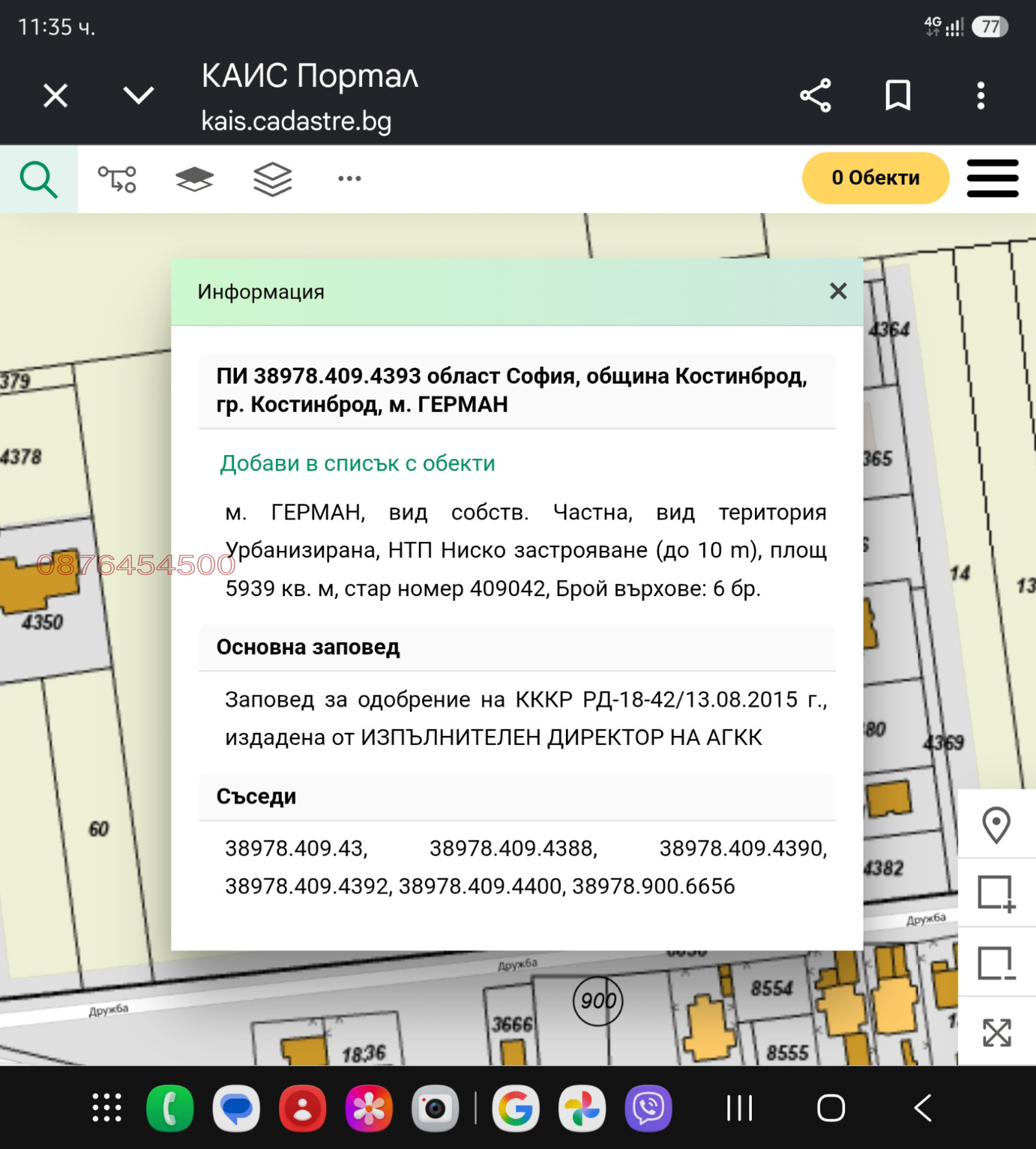Click map parcel labeled 1836
1036x1149 pixels.
tap(364, 1054)
